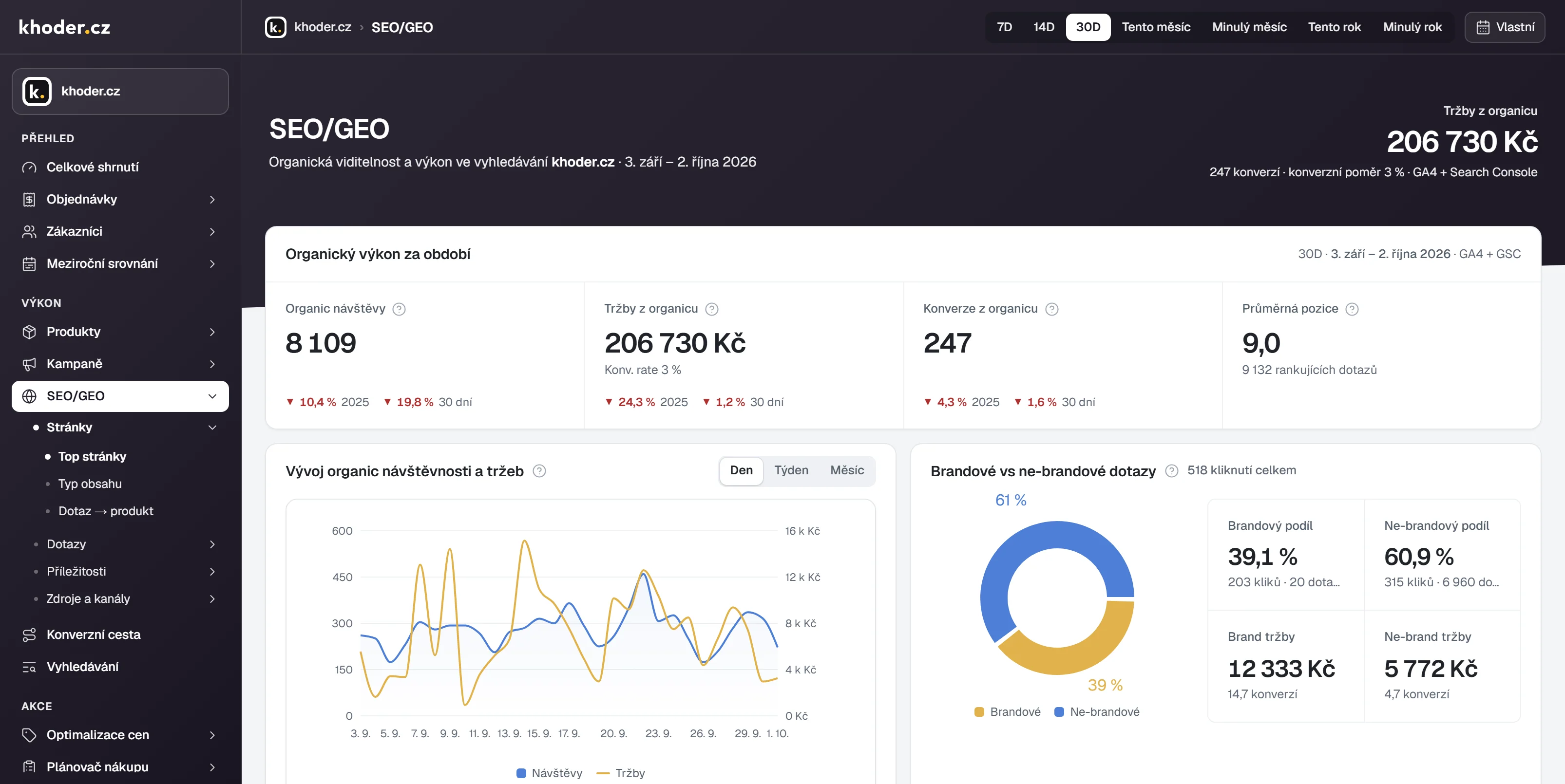The image size is (1565, 784).
Task: Click the Plánovač nákupu clipboard icon
Action: click(x=29, y=766)
